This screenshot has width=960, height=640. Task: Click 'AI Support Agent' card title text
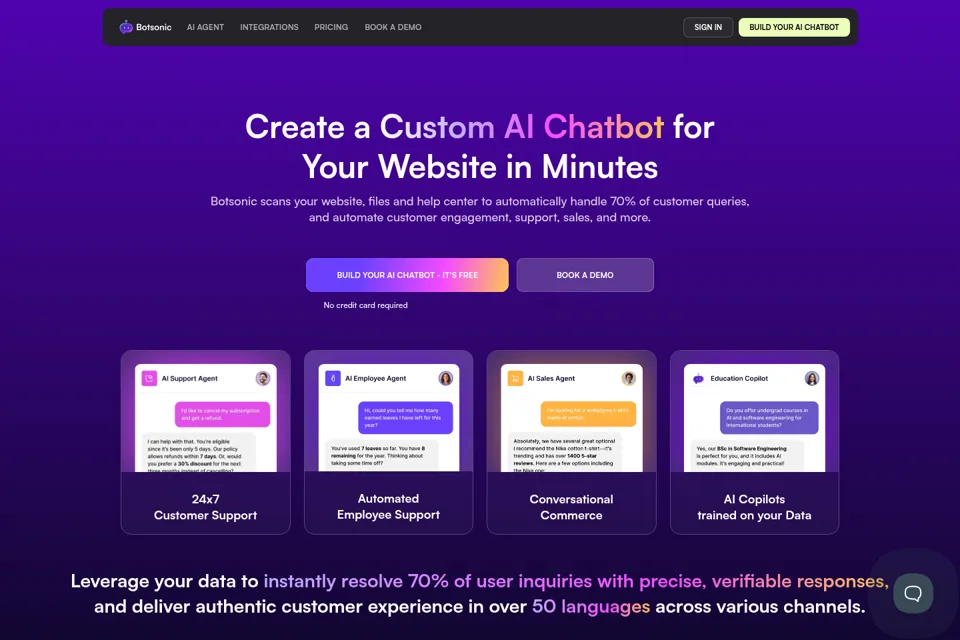tap(189, 378)
